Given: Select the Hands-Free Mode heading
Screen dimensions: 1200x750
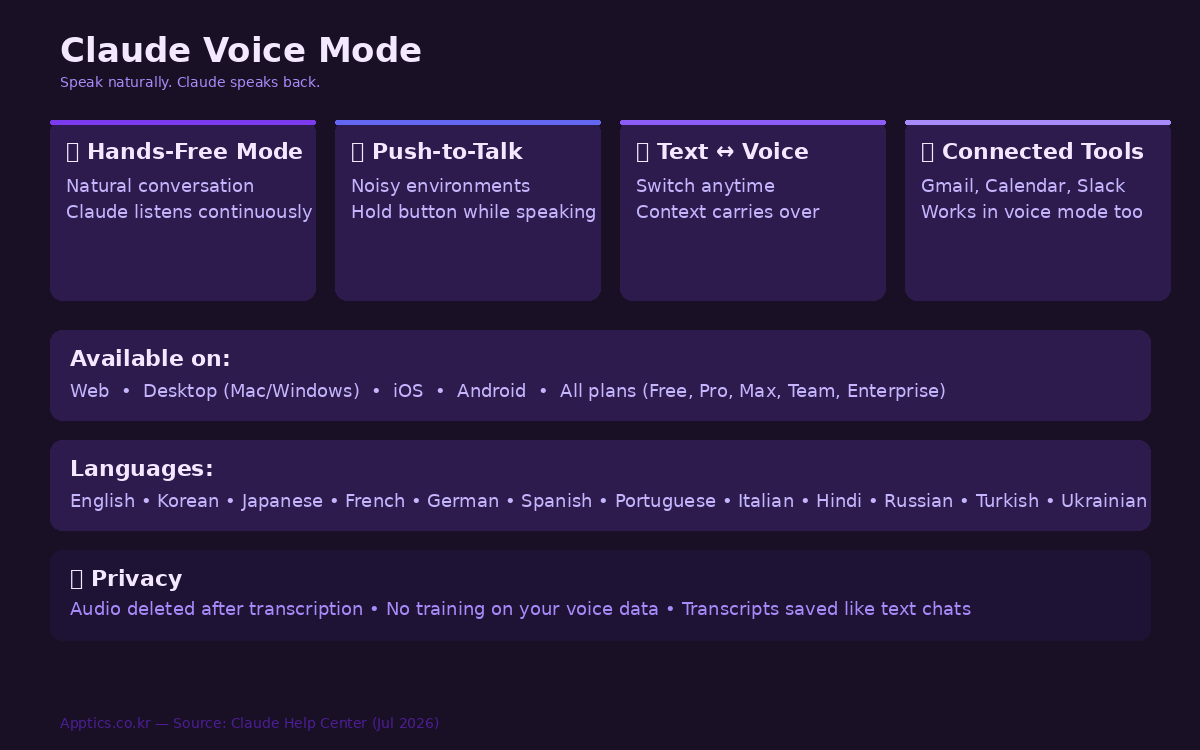Looking at the screenshot, I should pos(195,152).
